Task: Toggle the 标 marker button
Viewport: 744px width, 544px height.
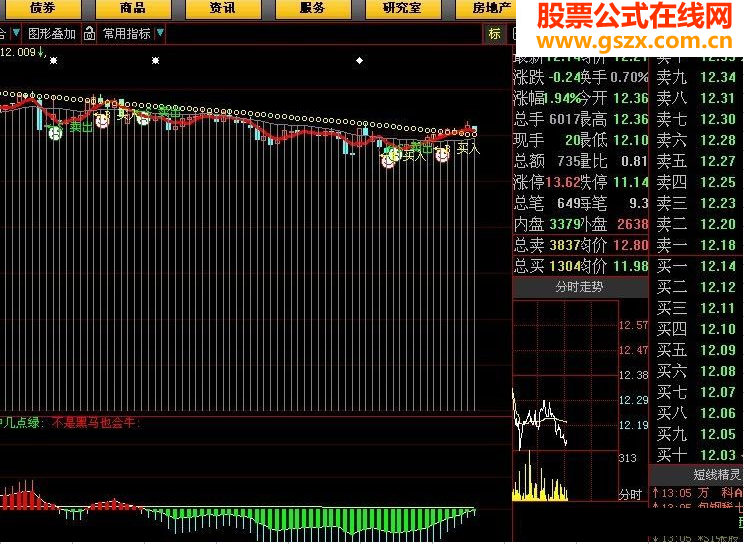Action: (x=495, y=34)
